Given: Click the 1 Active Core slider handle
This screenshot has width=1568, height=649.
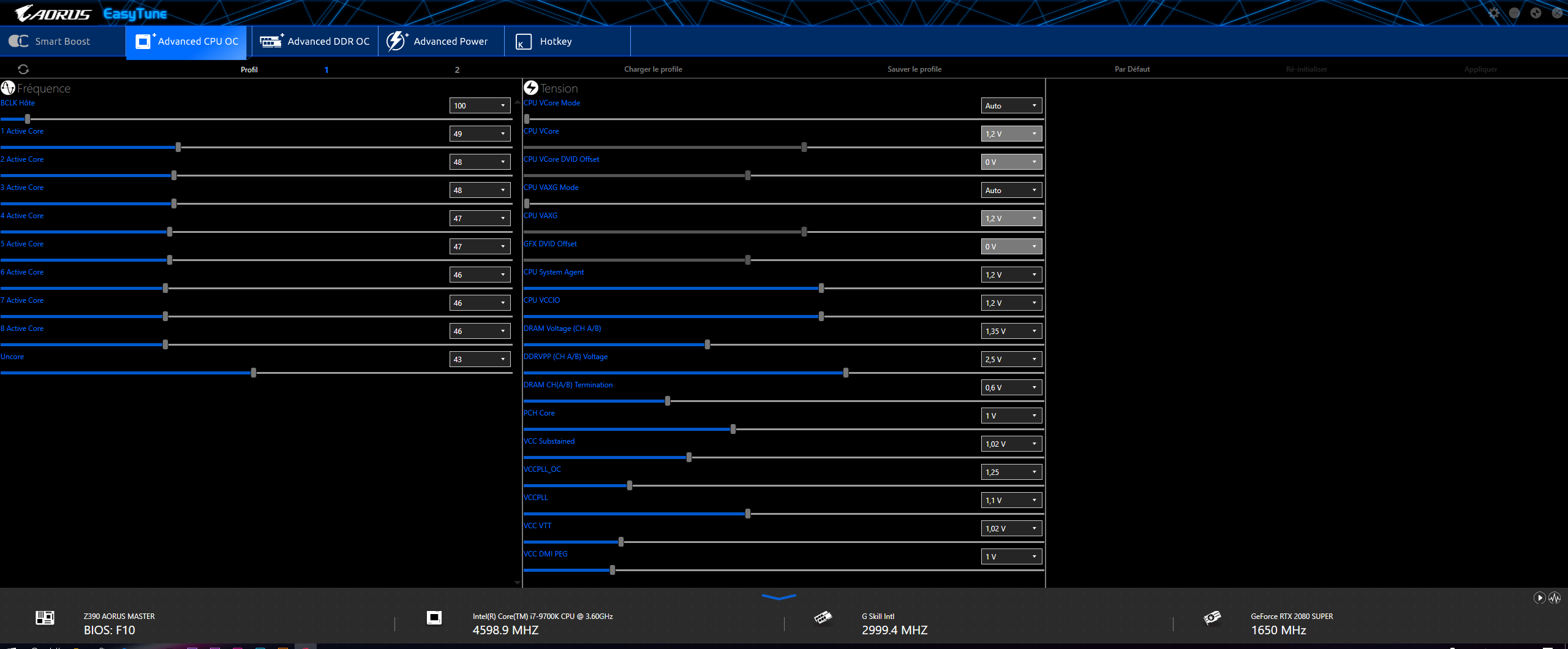Looking at the screenshot, I should click(x=178, y=147).
